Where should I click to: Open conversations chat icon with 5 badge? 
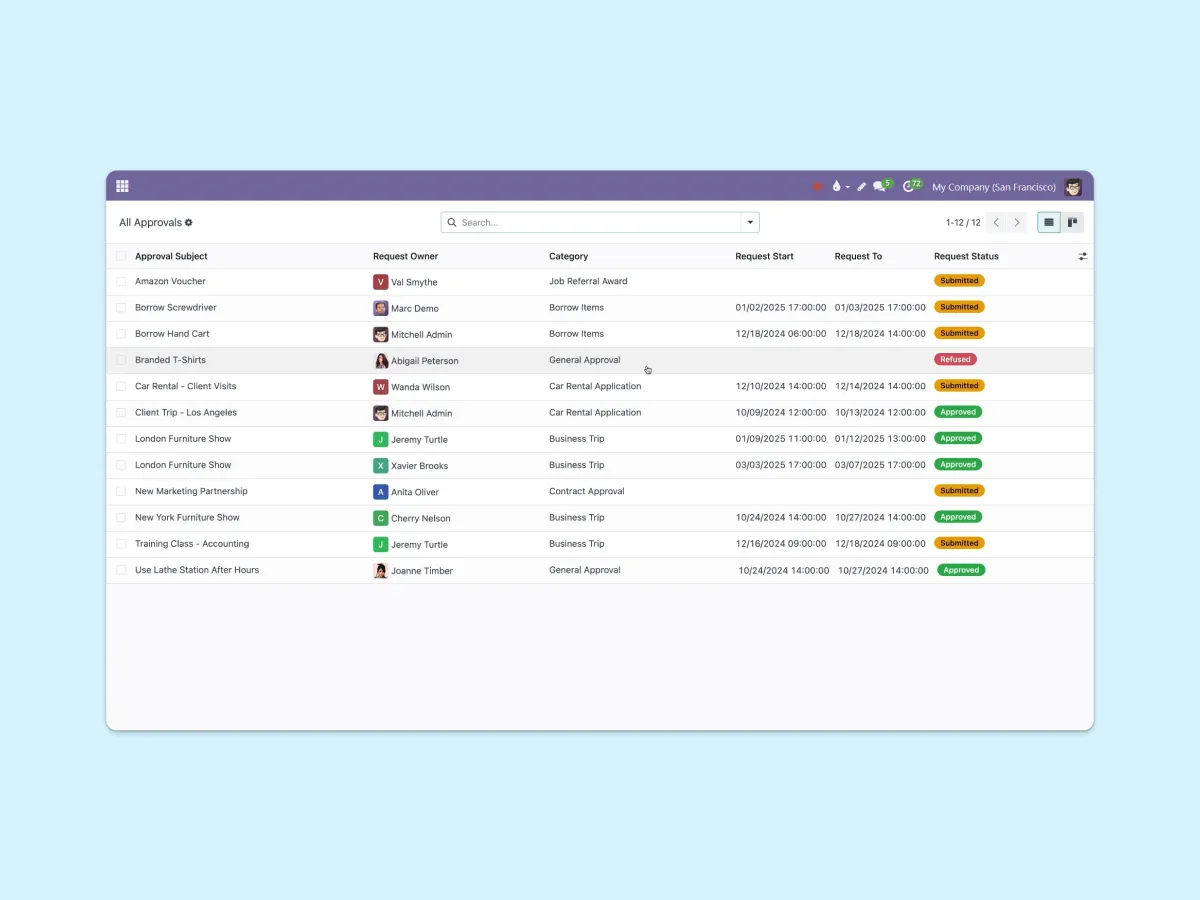880,187
